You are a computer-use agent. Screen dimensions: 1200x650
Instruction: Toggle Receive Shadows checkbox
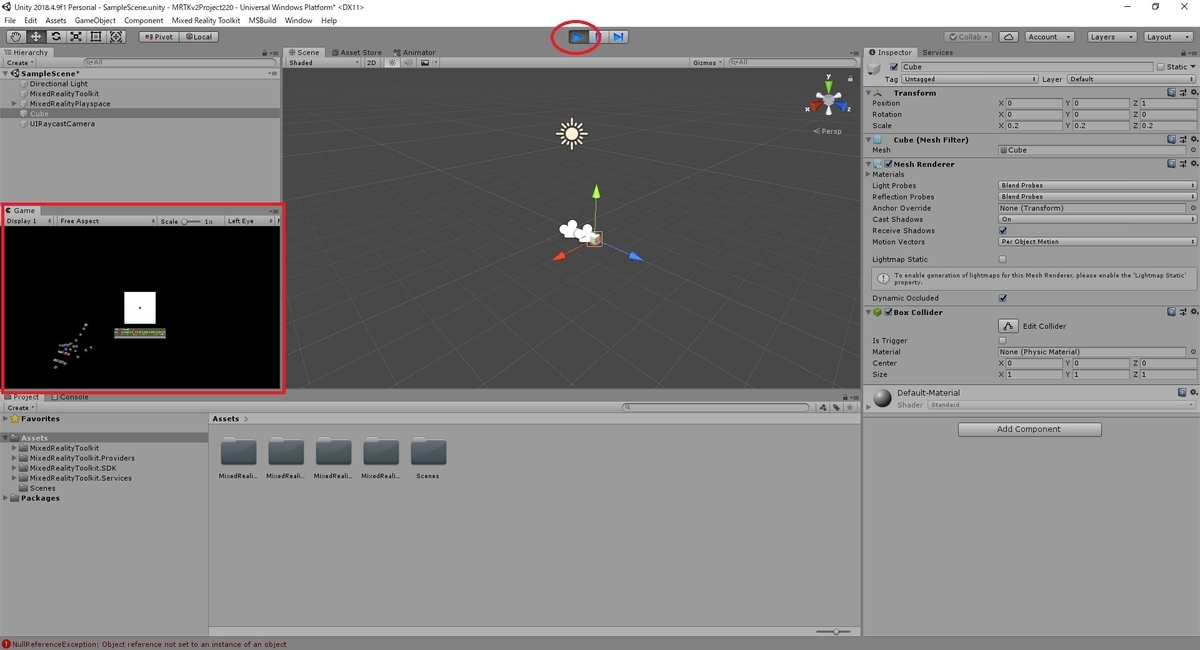click(x=1003, y=231)
